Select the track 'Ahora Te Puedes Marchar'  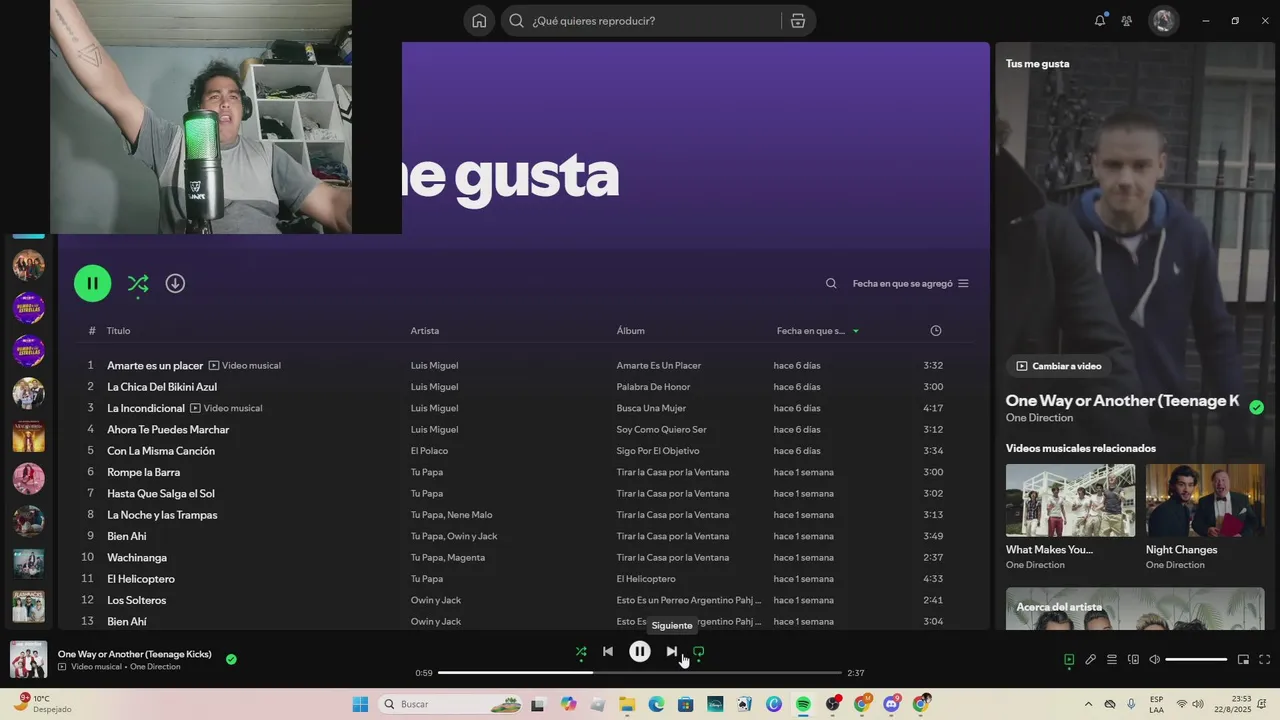coord(168,430)
